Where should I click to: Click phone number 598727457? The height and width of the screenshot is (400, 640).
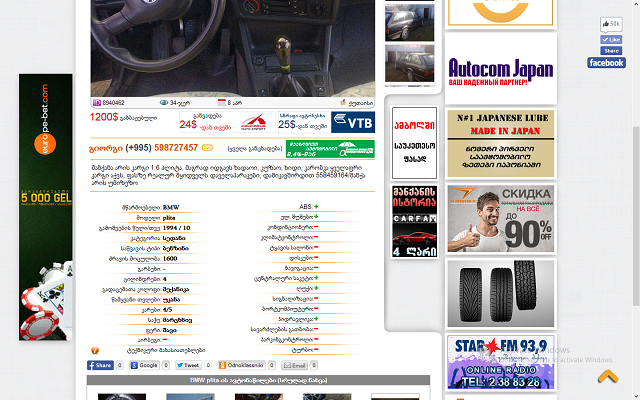tap(176, 148)
